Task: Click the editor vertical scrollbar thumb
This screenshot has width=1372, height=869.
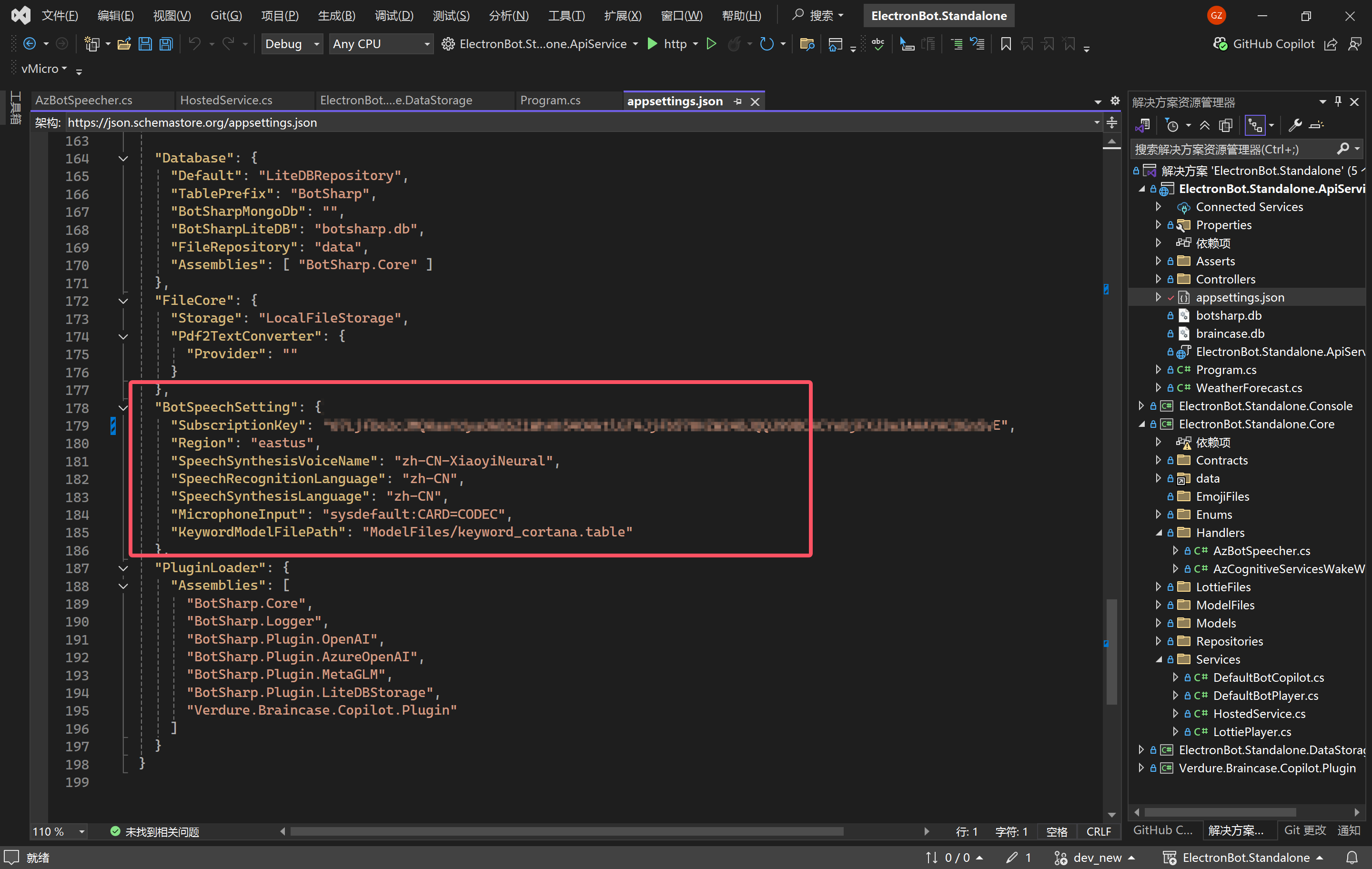Action: point(1111,652)
